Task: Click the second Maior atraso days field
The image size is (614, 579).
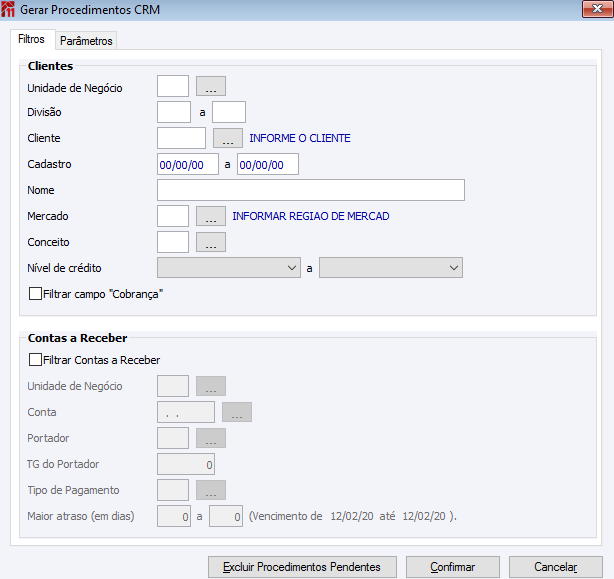Action: (226, 516)
